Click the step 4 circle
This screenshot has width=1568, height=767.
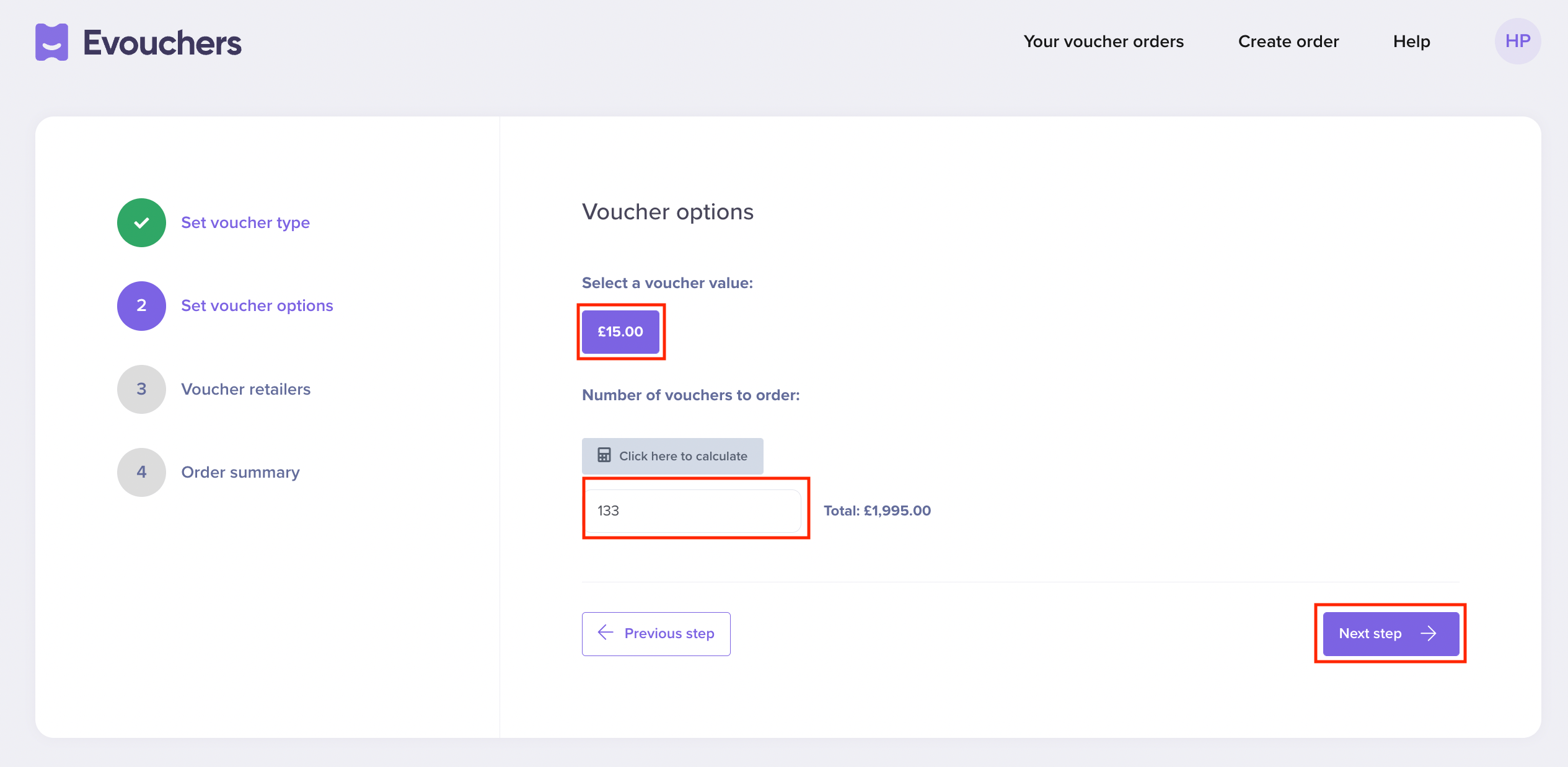(x=141, y=472)
